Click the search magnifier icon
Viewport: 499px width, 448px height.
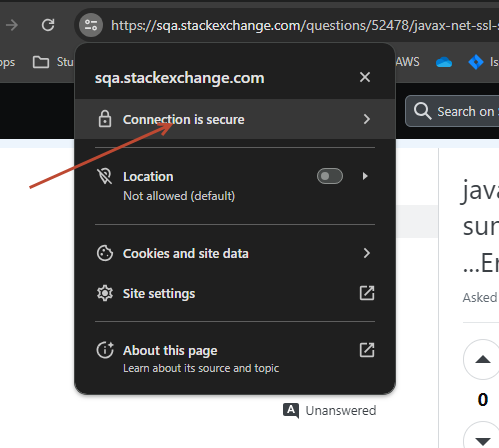tap(422, 111)
